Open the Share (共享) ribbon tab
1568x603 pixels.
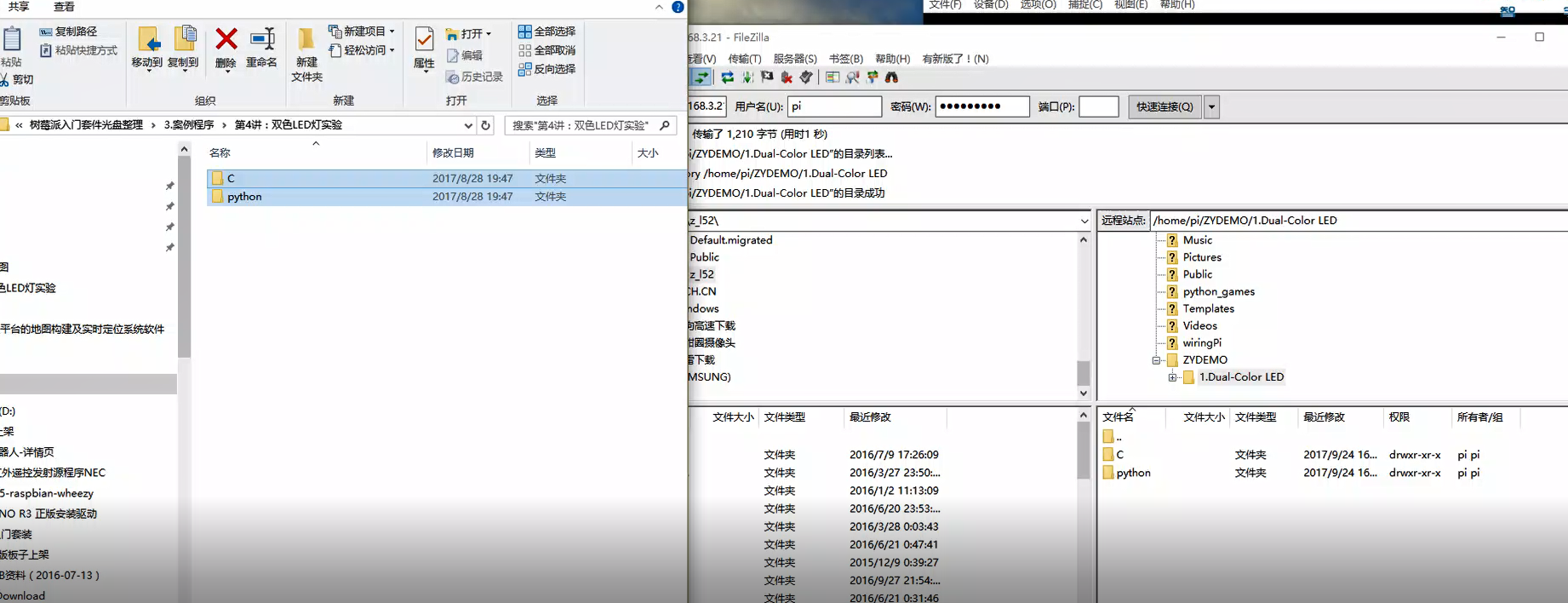19,7
